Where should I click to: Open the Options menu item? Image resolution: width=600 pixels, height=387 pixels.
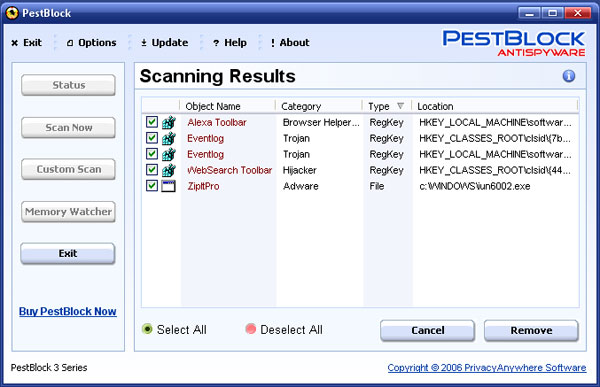coord(91,42)
